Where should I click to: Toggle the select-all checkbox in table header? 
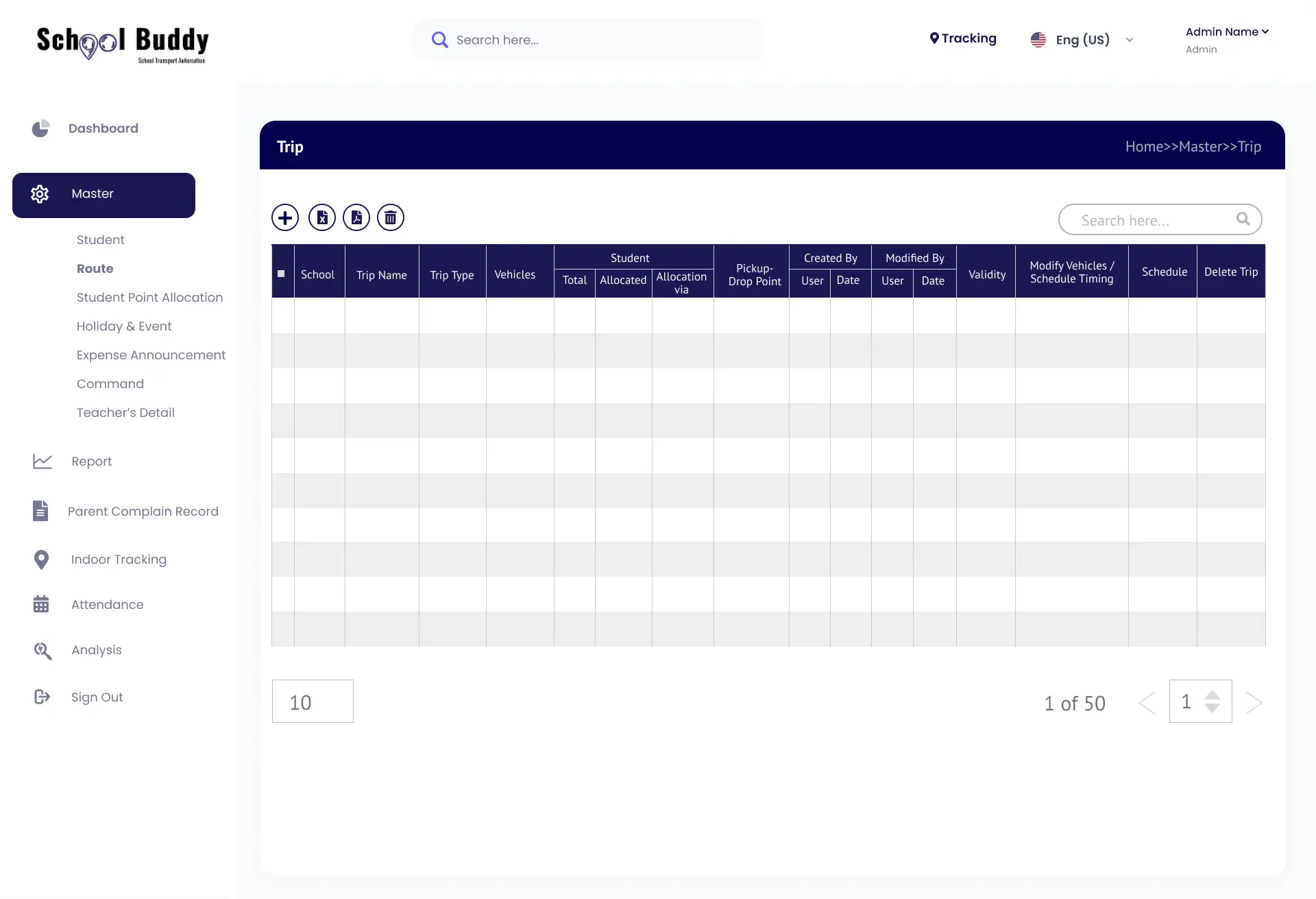(281, 274)
